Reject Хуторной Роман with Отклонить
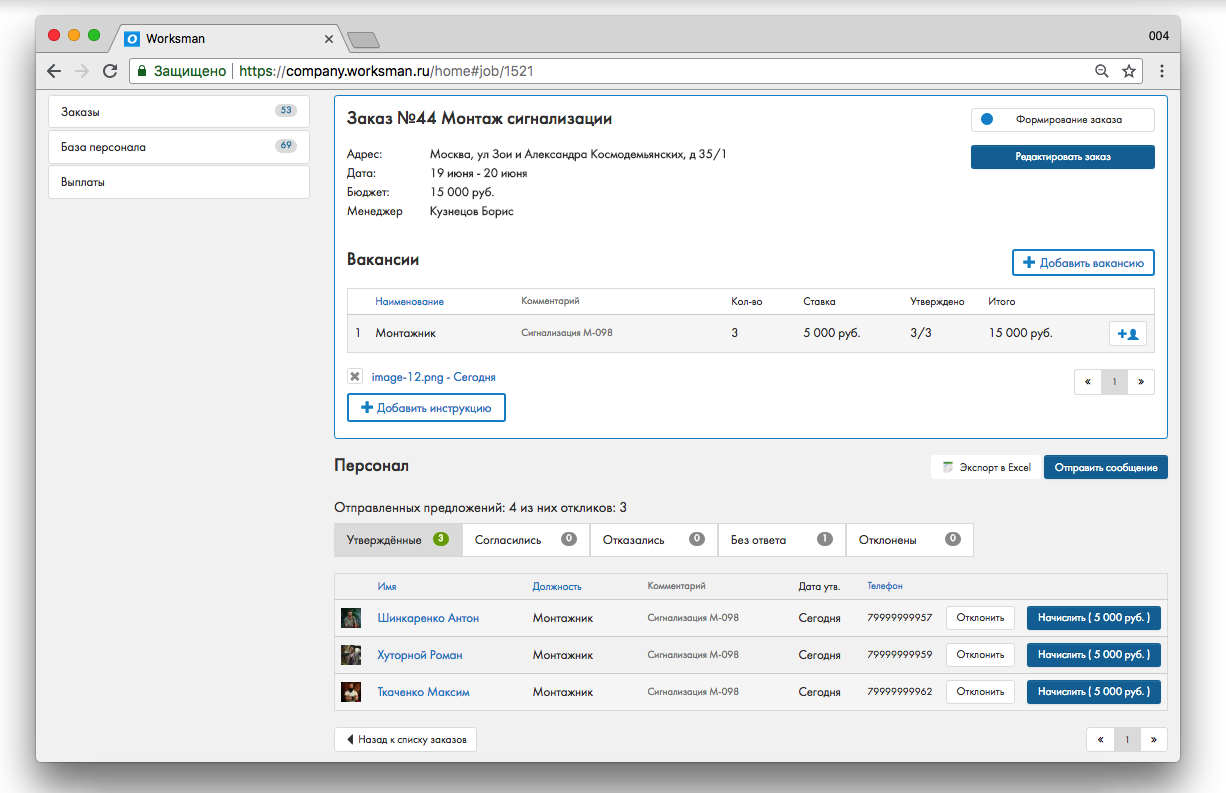1226x793 pixels. [x=980, y=655]
